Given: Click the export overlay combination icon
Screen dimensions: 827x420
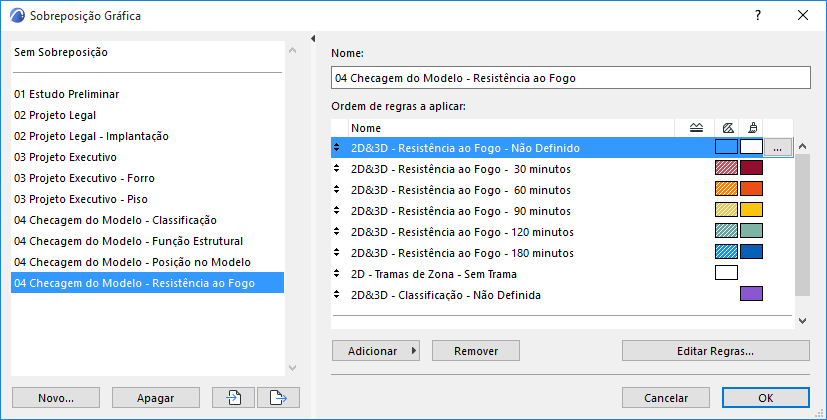Looking at the screenshot, I should click(278, 397).
